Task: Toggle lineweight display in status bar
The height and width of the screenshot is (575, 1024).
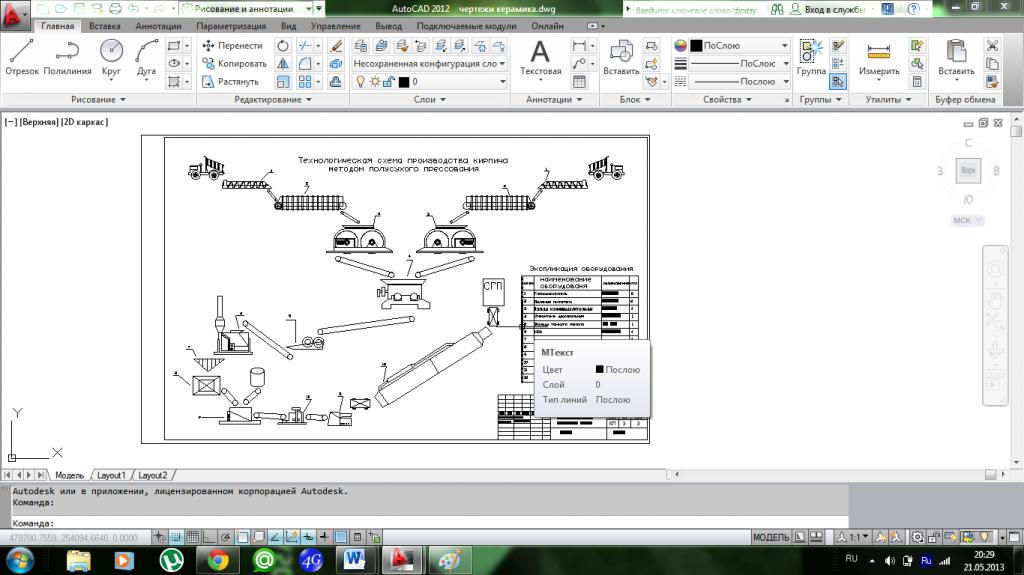Action: (x=325, y=537)
